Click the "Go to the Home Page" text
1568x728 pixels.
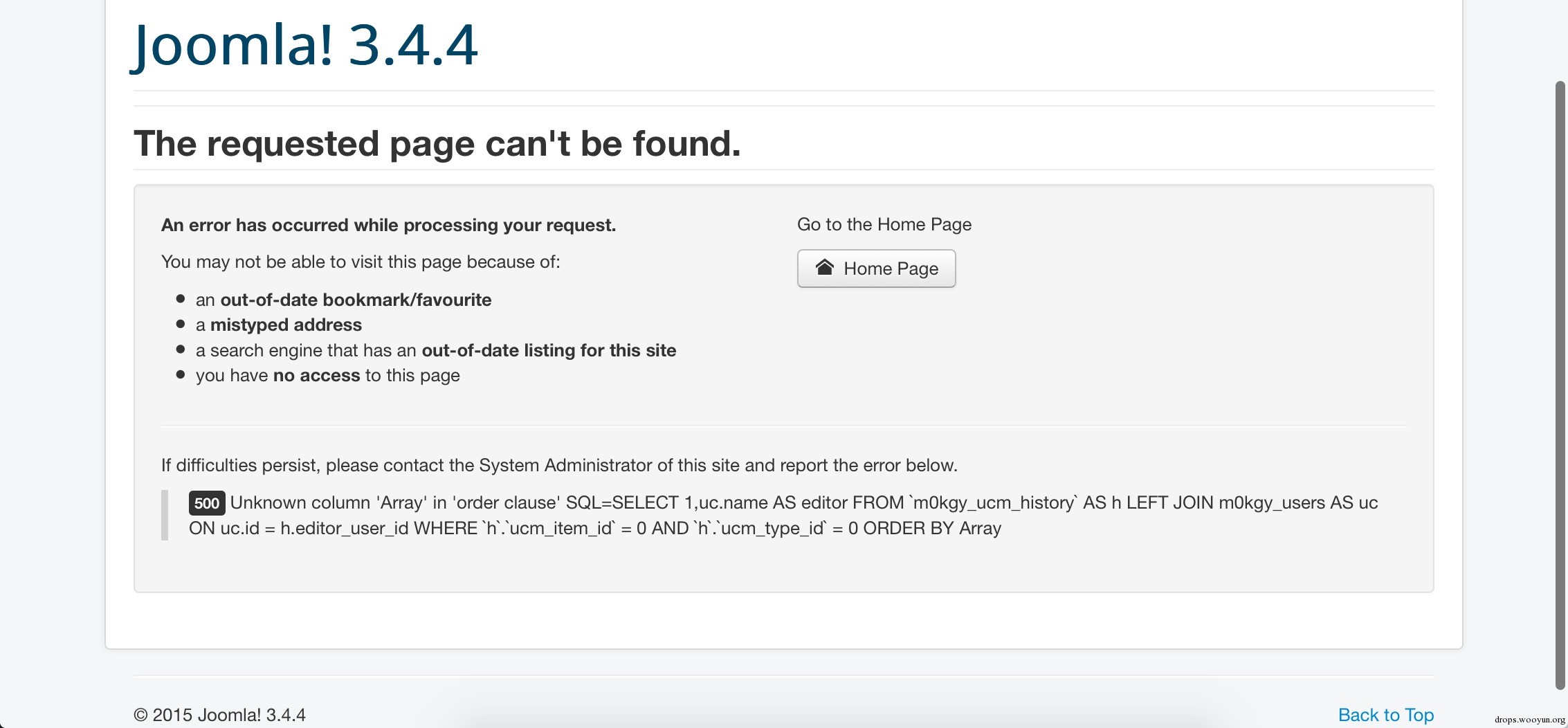[884, 224]
